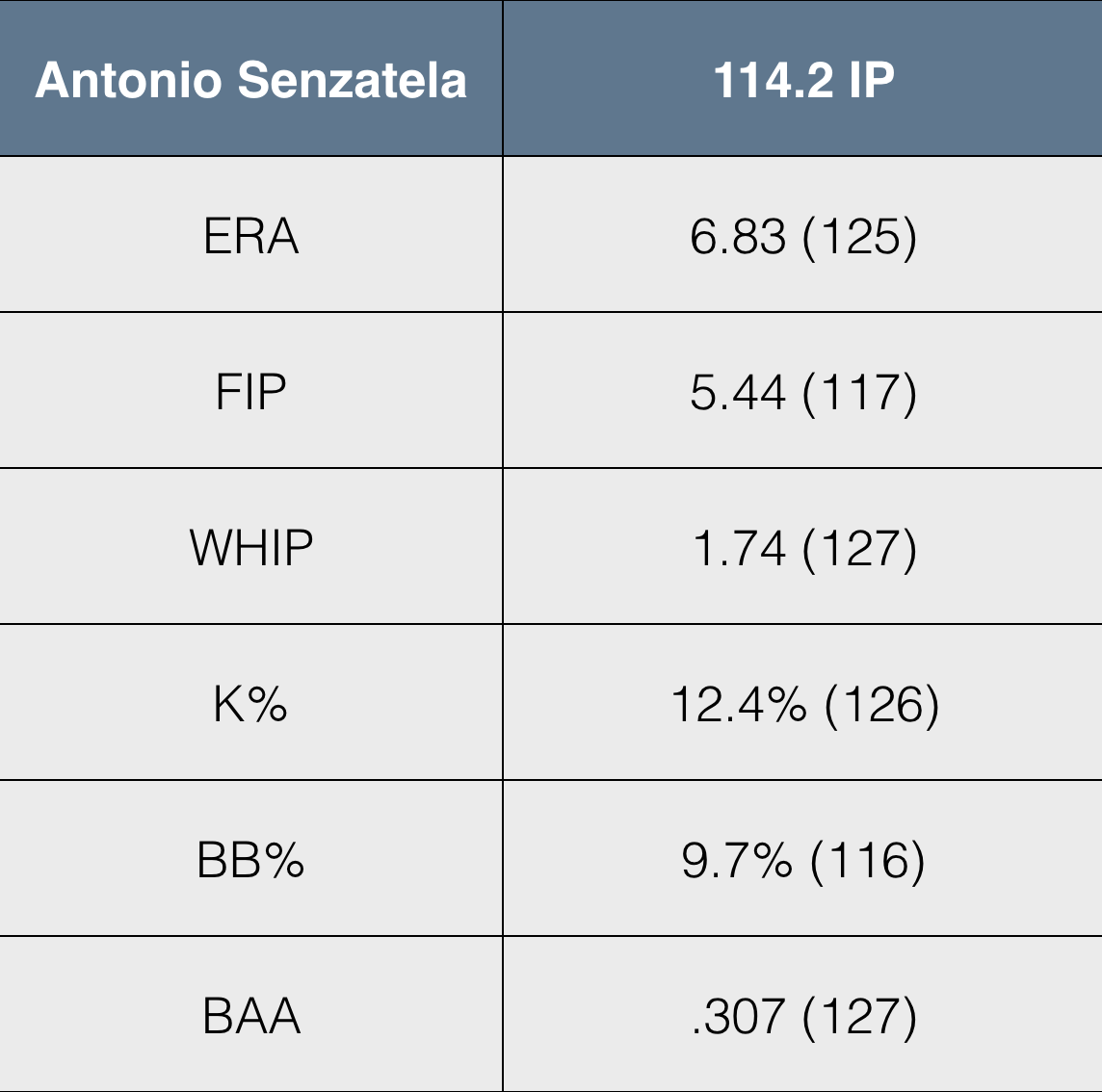Screen dimensions: 1102x1092
Task: Click the 12.4% strikeout rate number
Action: (x=738, y=704)
